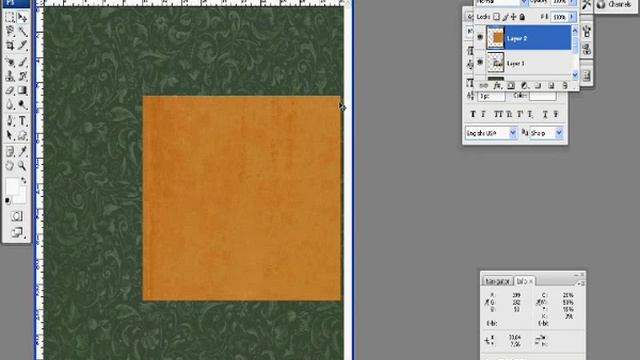
Task: Add a layer style (fx)
Action: [497, 86]
